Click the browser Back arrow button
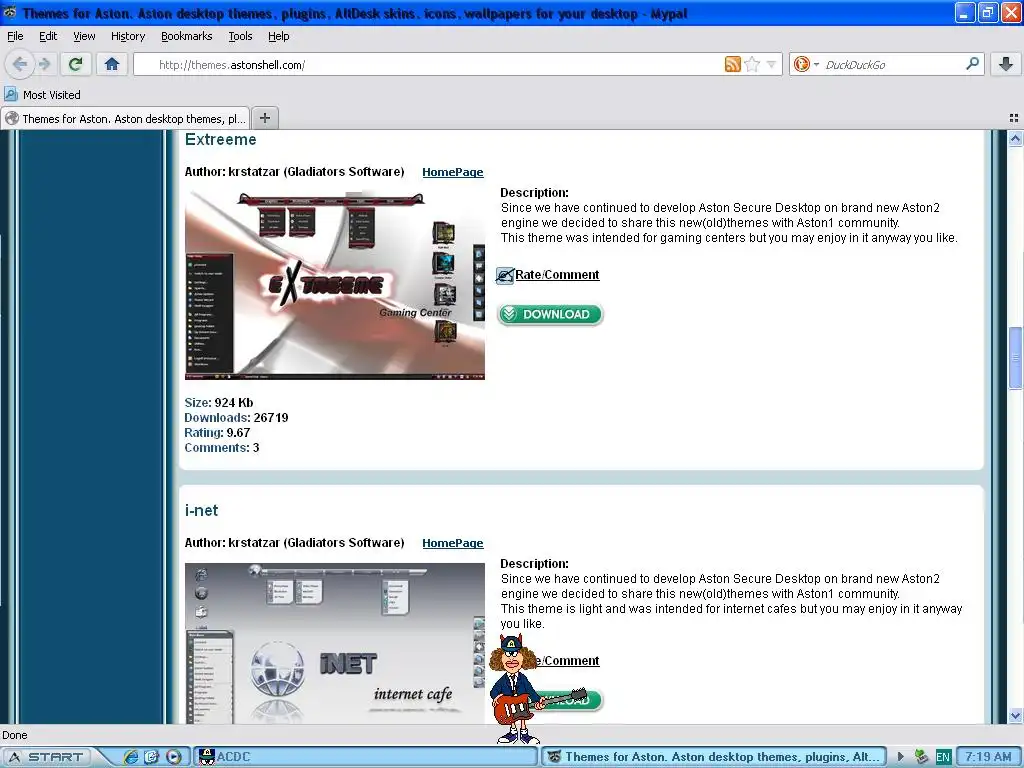The image size is (1024, 768). pyautogui.click(x=20, y=64)
